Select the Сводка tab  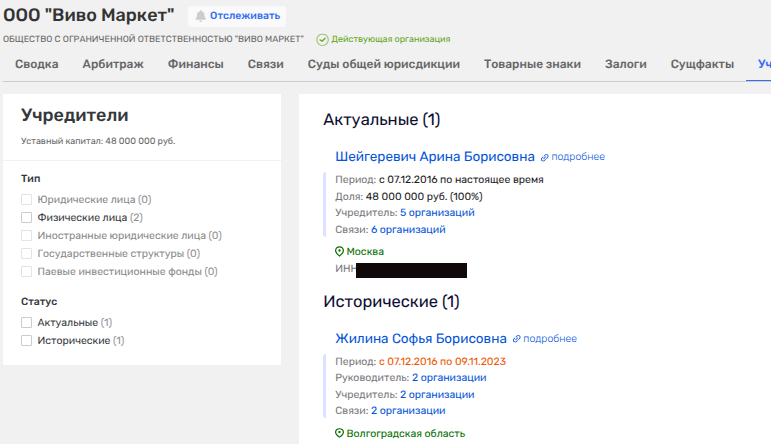click(36, 65)
